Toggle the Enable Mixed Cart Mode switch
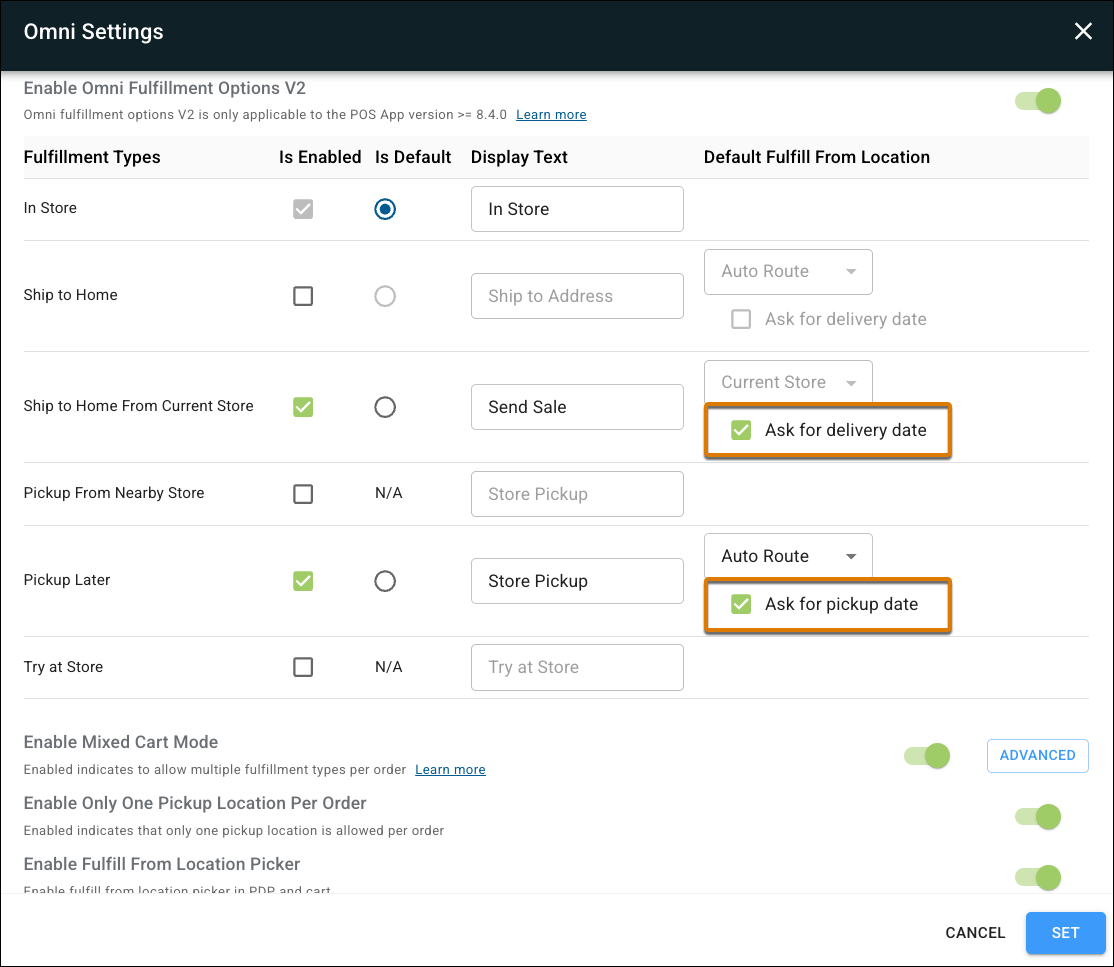Viewport: 1114px width, 967px height. (927, 756)
